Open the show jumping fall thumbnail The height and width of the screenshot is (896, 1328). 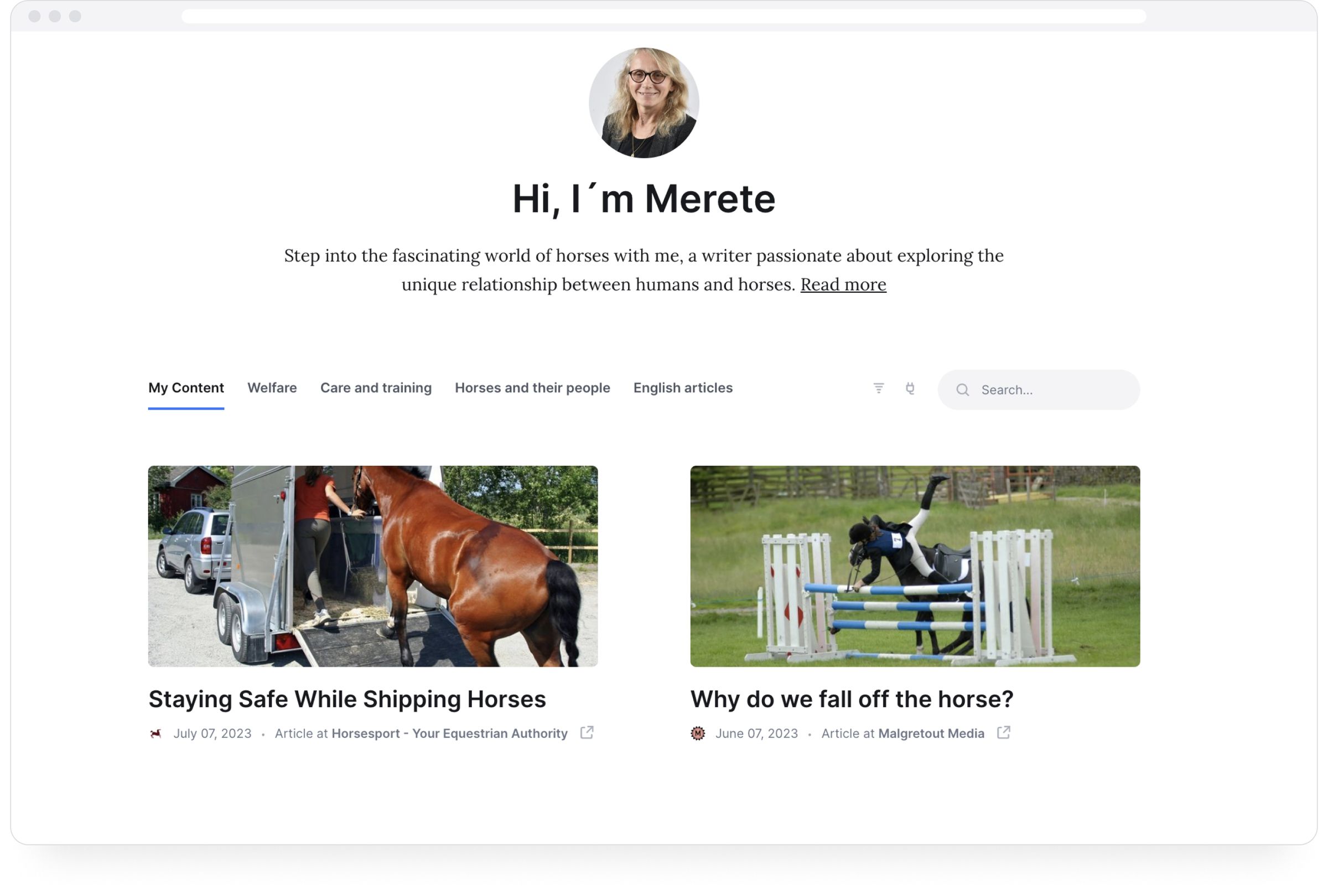915,566
